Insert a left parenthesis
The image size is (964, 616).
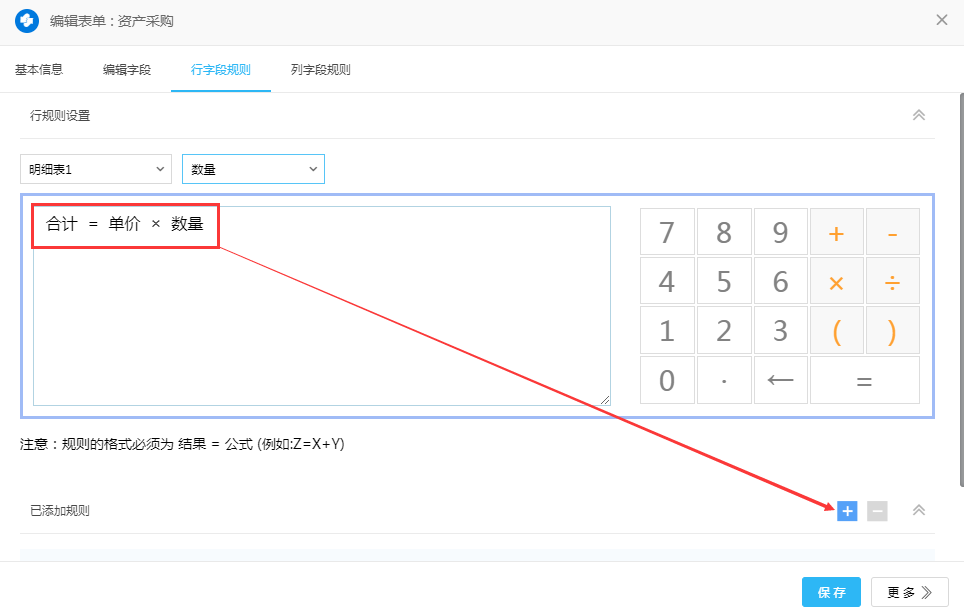coord(837,331)
